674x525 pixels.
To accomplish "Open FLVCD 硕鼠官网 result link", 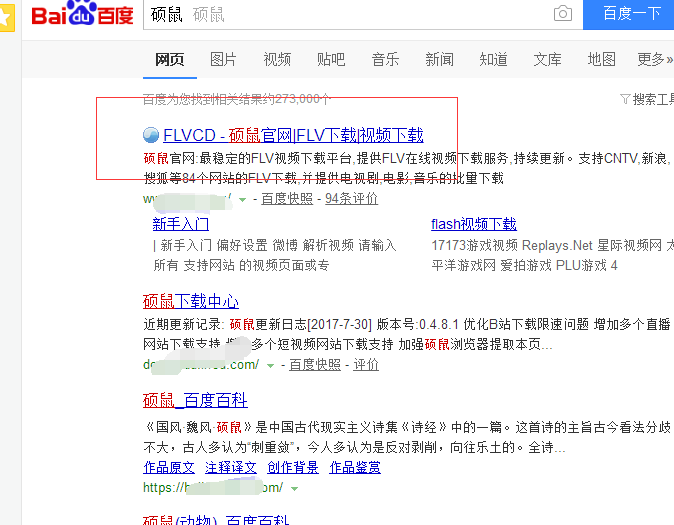I will [293, 135].
